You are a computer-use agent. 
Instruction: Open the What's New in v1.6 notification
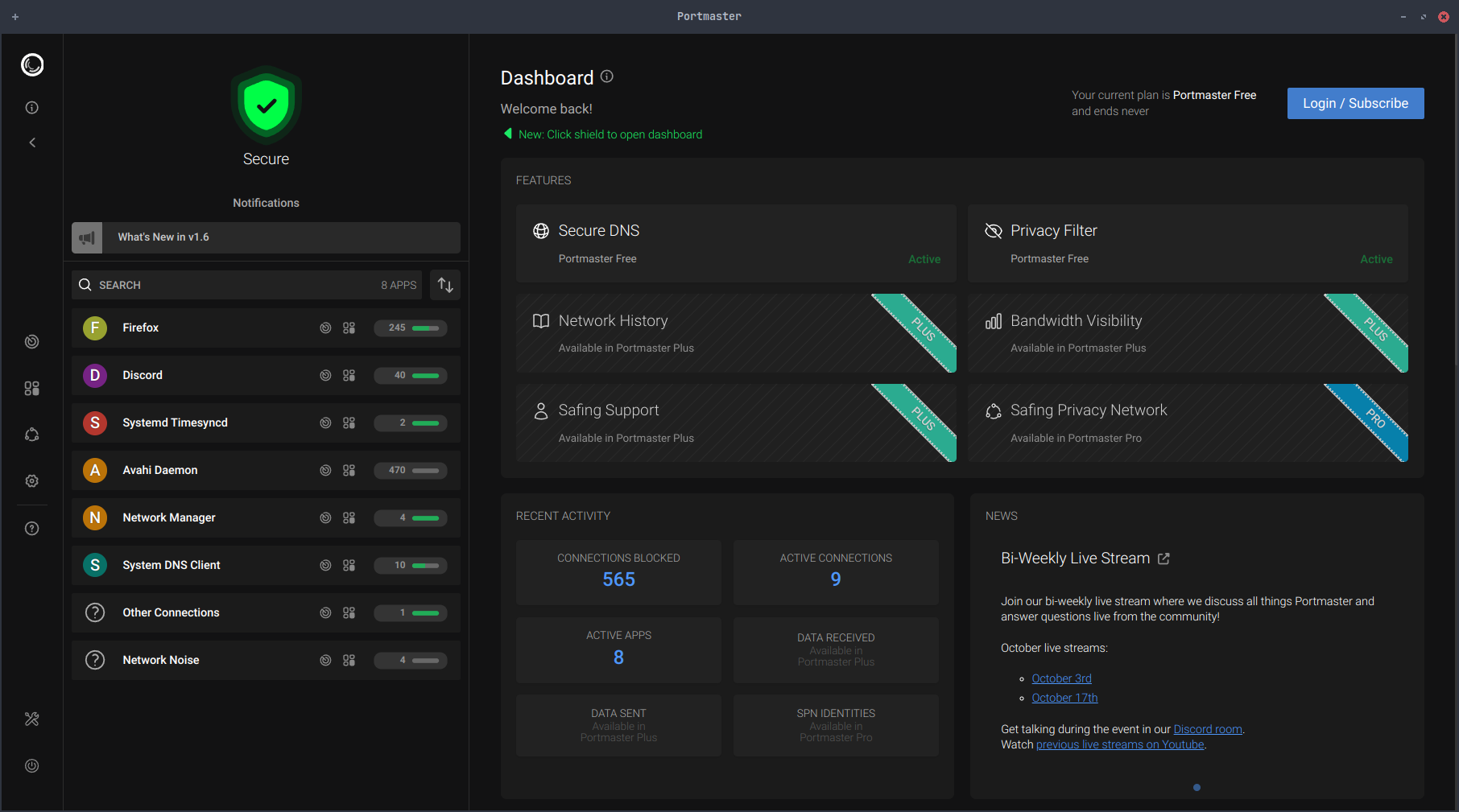pyautogui.click(x=266, y=237)
